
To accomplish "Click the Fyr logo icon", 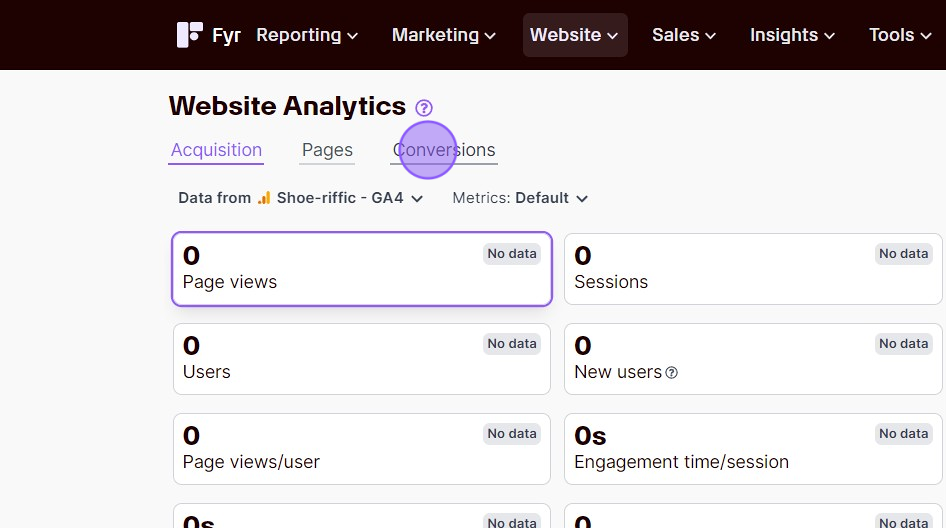I will pyautogui.click(x=189, y=35).
